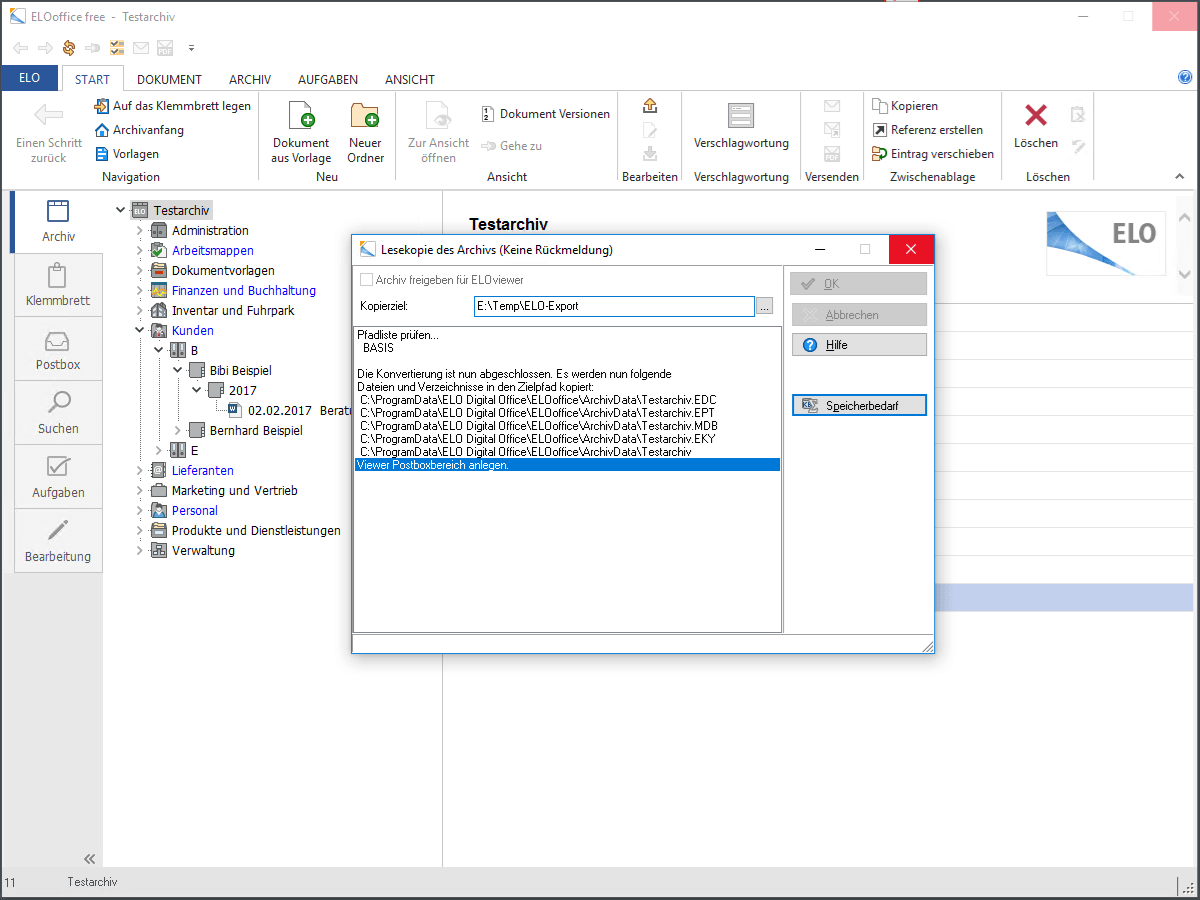1200x900 pixels.
Task: Open the Verschlagwortung tool
Action: pos(741,117)
